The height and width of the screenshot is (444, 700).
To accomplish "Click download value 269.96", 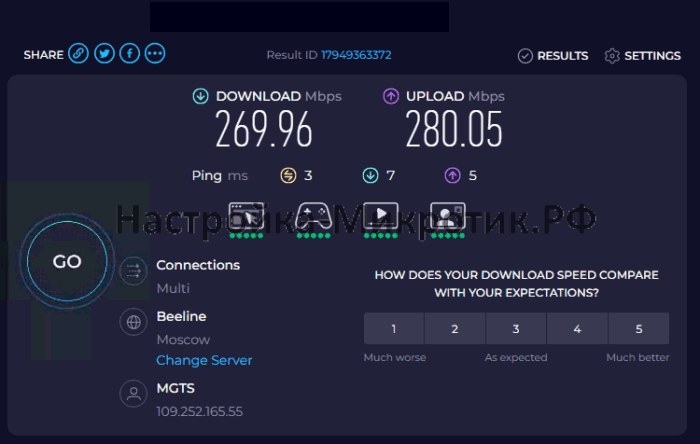I will click(263, 129).
